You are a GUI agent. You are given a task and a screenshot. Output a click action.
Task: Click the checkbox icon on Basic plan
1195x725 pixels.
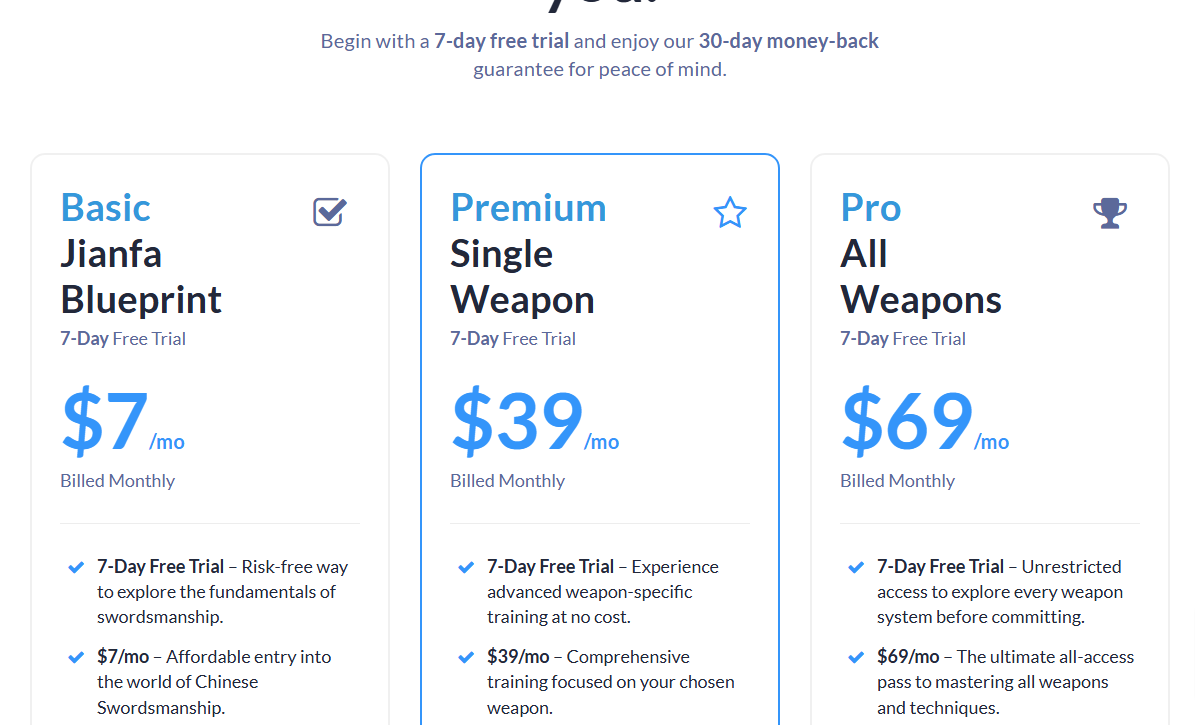coord(330,211)
